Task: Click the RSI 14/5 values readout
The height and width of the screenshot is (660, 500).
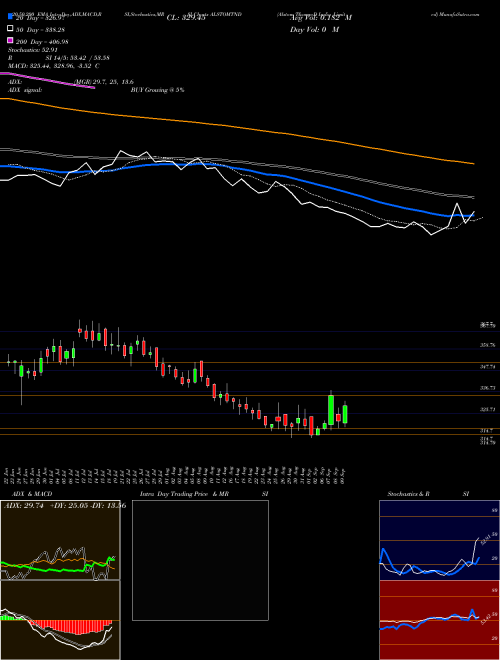Action: (x=77, y=58)
